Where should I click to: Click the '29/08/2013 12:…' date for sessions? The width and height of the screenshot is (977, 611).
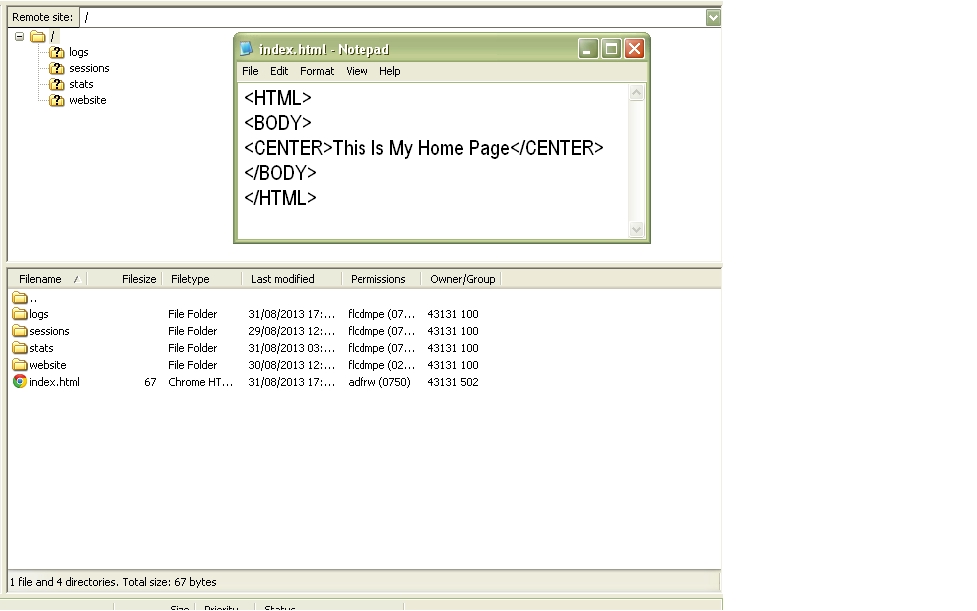[x=292, y=331]
